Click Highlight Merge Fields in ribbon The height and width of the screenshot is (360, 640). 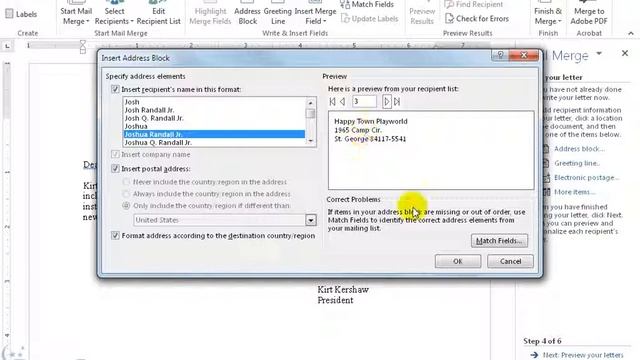[210, 16]
